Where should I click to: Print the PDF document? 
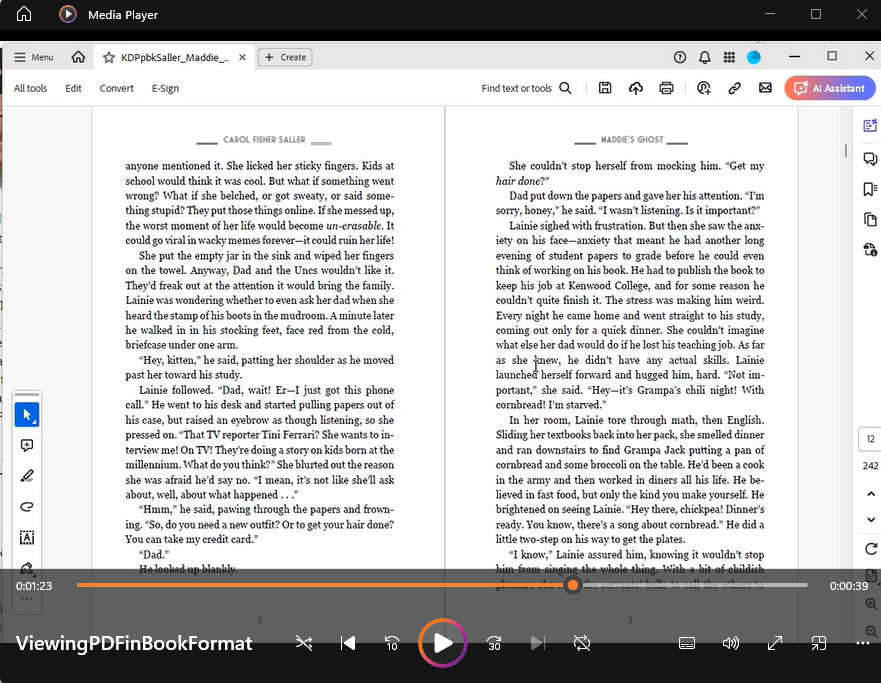(x=666, y=88)
